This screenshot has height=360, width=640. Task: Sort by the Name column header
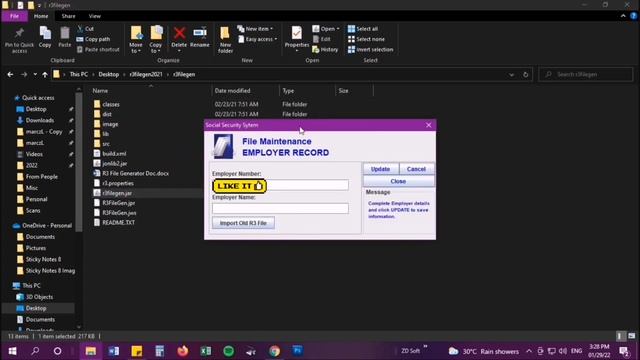pos(100,91)
